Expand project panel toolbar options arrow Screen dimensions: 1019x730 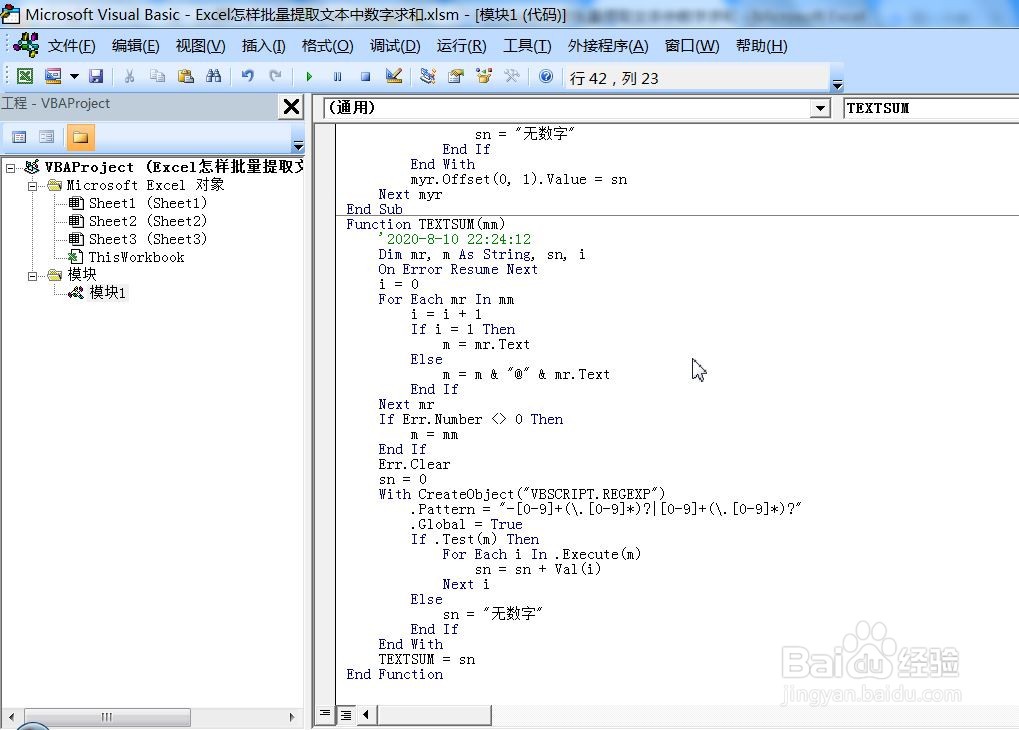click(298, 145)
